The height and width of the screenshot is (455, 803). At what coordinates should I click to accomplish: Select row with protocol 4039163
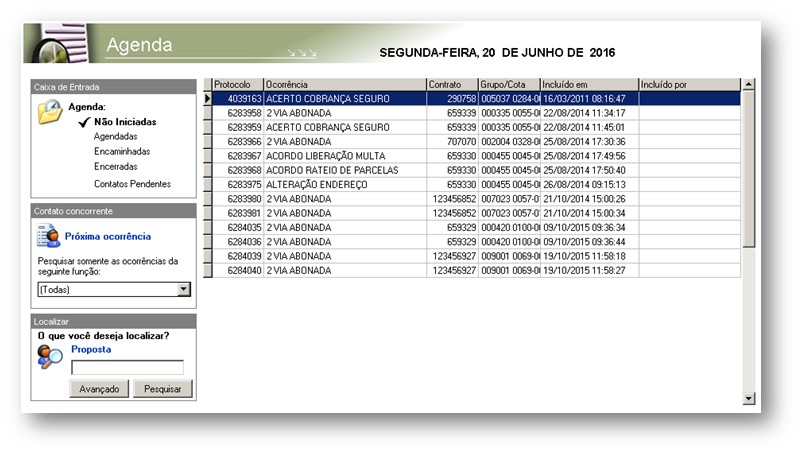click(476, 99)
